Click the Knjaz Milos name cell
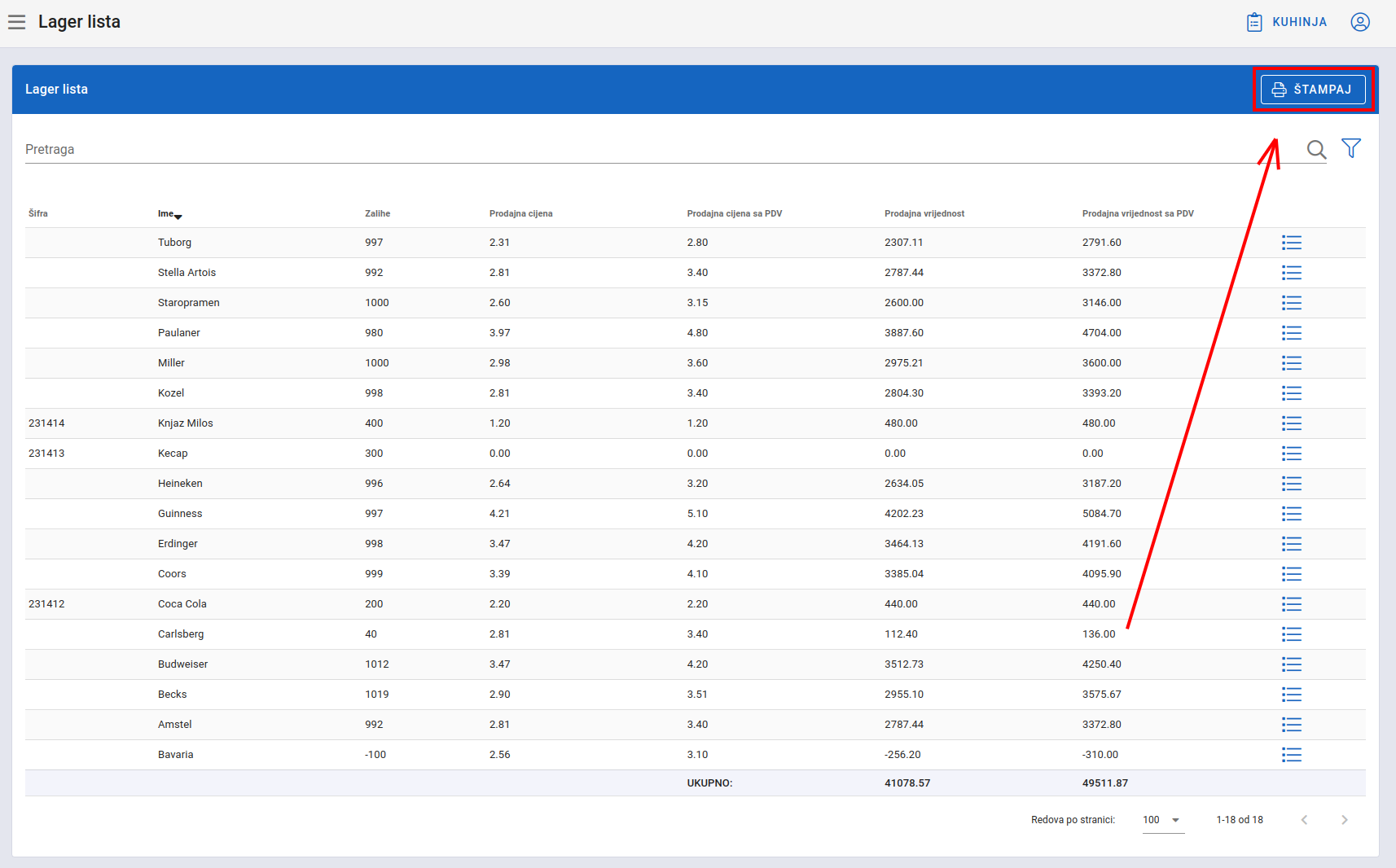1396x868 pixels. click(186, 423)
